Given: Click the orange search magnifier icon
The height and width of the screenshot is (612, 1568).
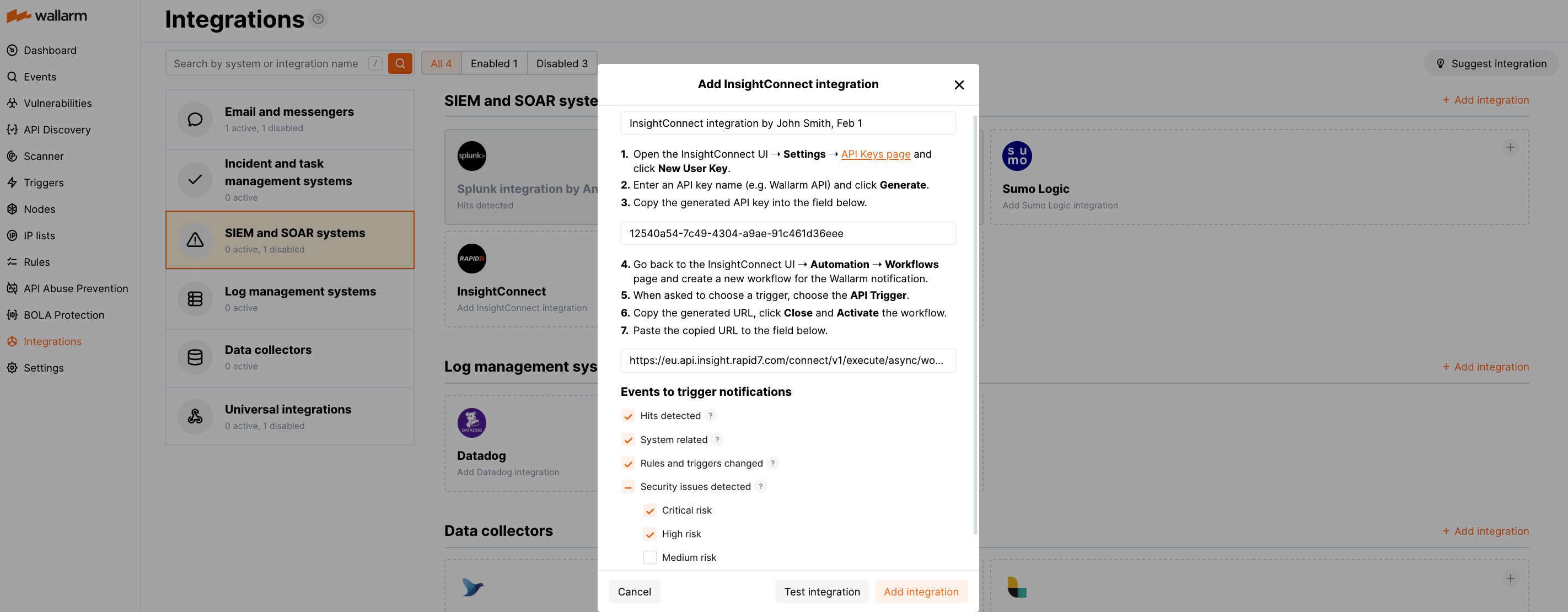Looking at the screenshot, I should [400, 63].
